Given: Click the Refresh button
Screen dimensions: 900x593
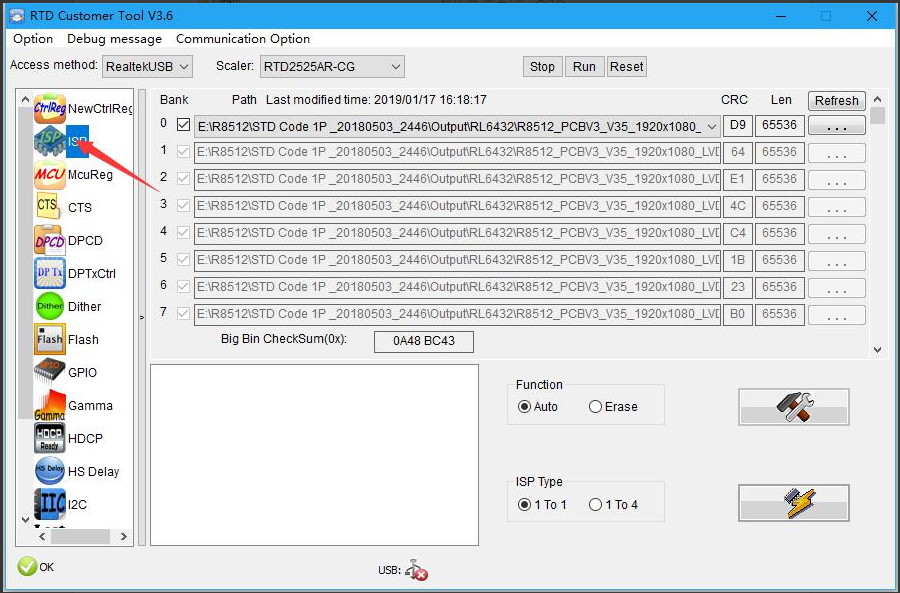Looking at the screenshot, I should 836,100.
